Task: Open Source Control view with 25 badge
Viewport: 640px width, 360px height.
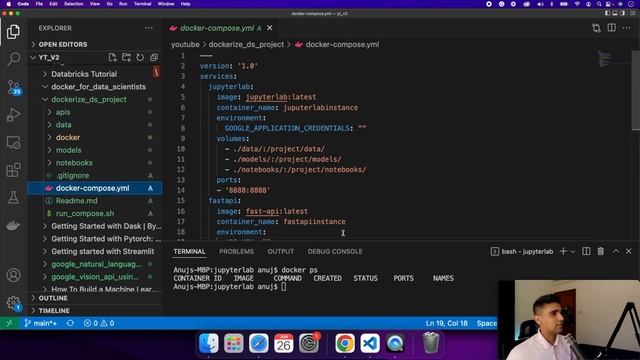Action: (x=13, y=87)
